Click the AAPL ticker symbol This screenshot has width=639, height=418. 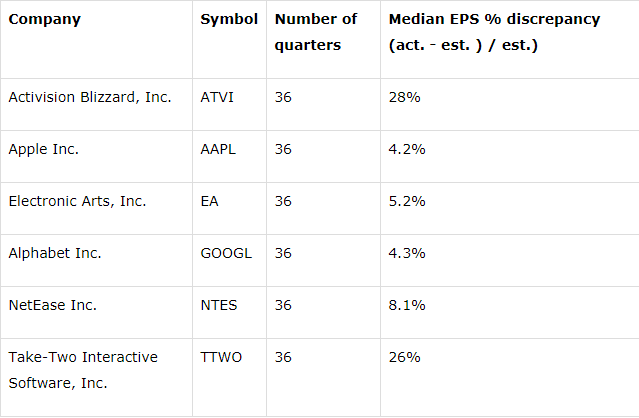point(219,149)
